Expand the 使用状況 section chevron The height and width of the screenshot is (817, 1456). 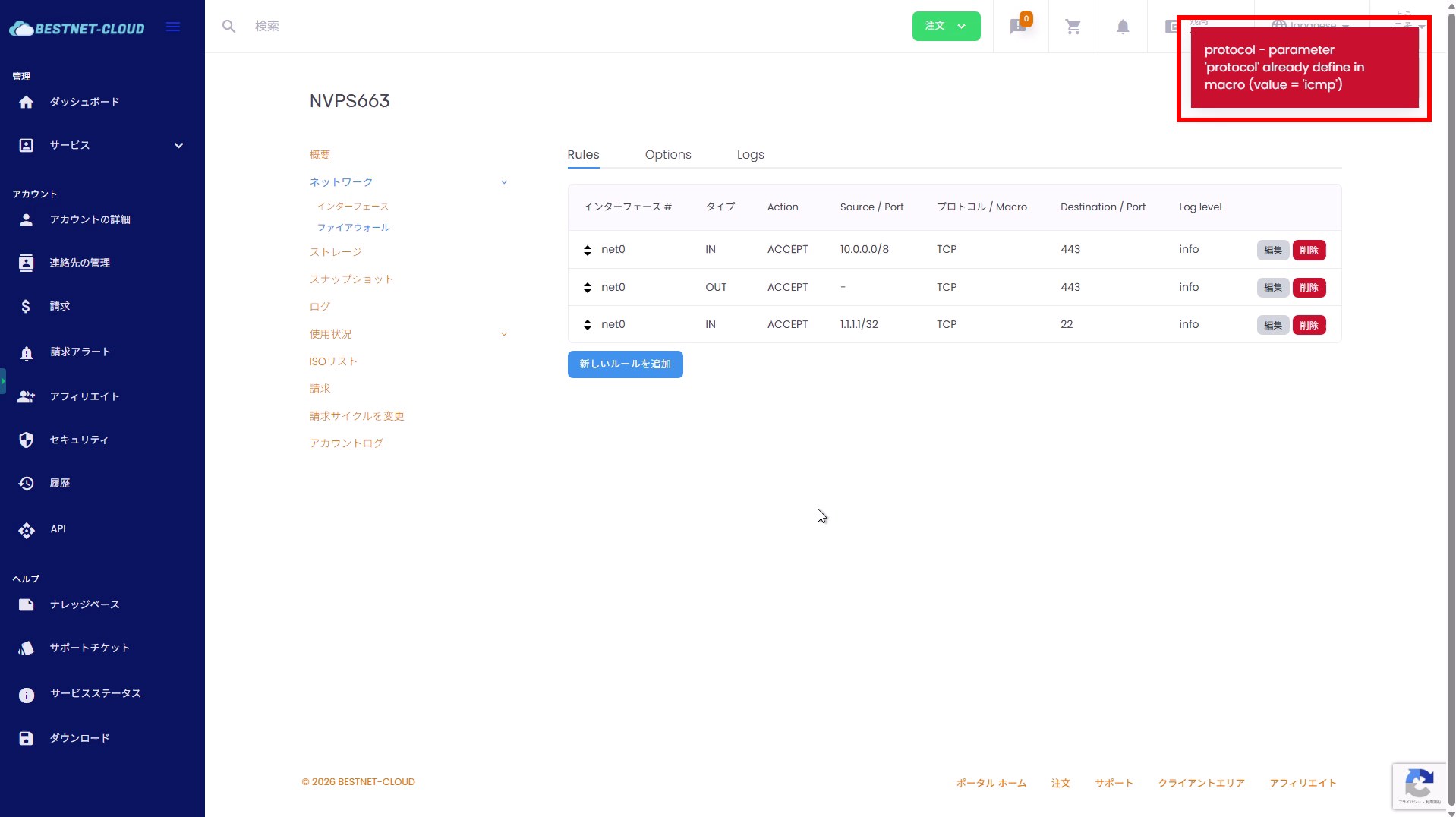(x=503, y=334)
